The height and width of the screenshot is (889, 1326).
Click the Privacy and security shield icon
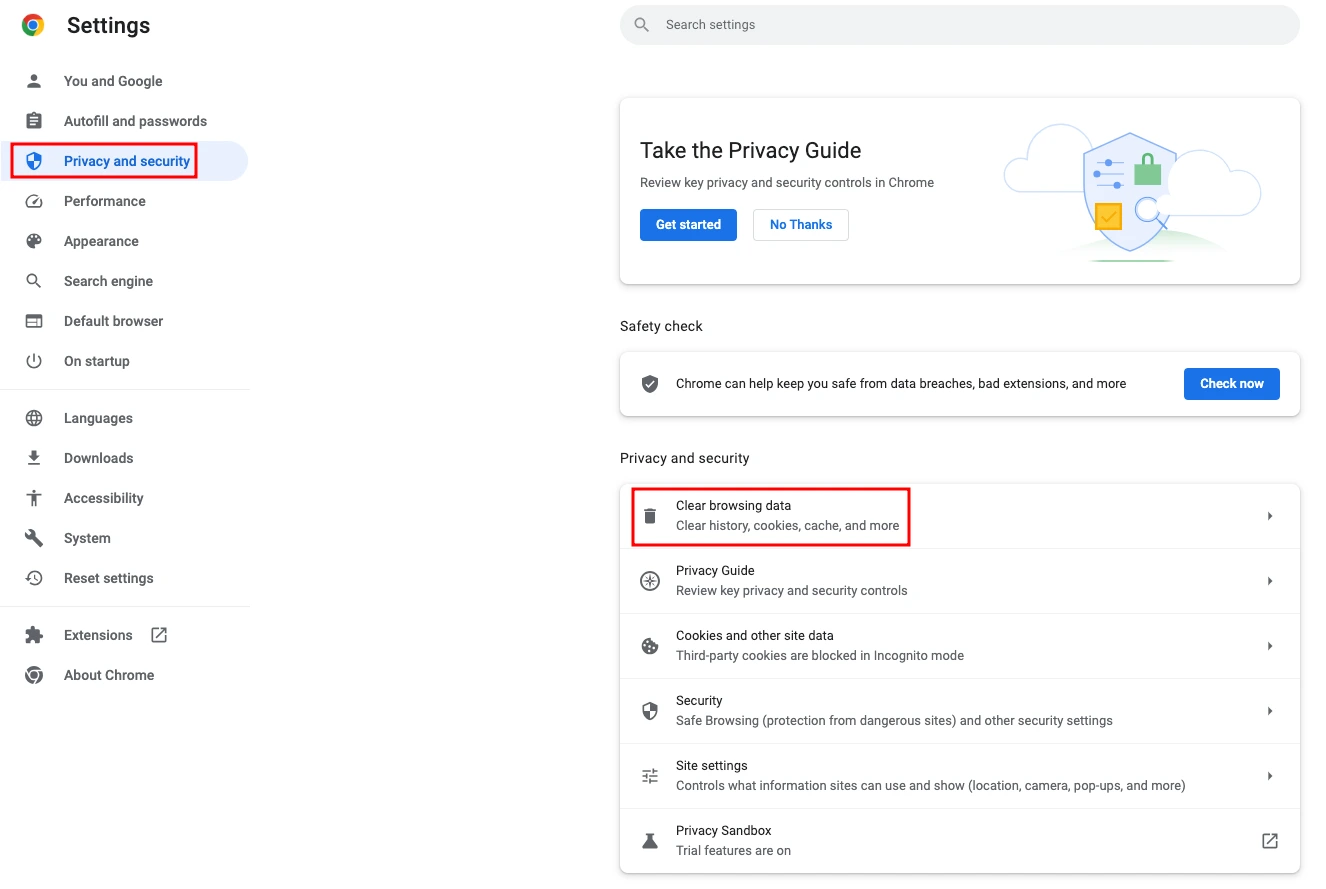click(34, 161)
